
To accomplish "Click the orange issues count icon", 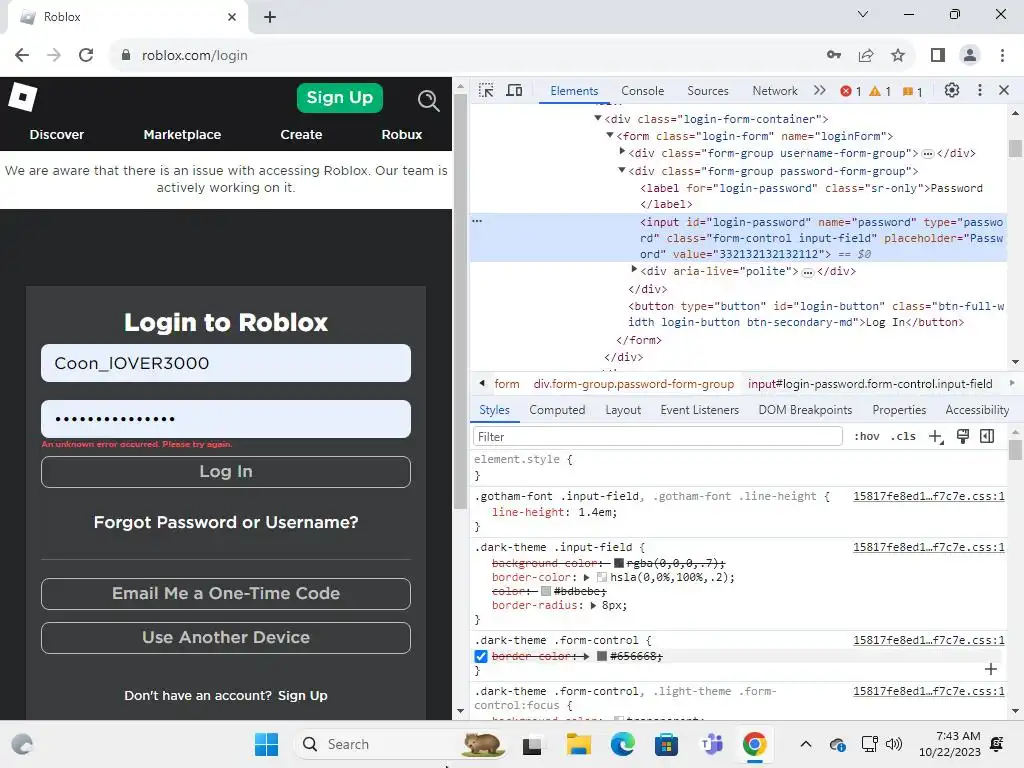I will coord(907,91).
